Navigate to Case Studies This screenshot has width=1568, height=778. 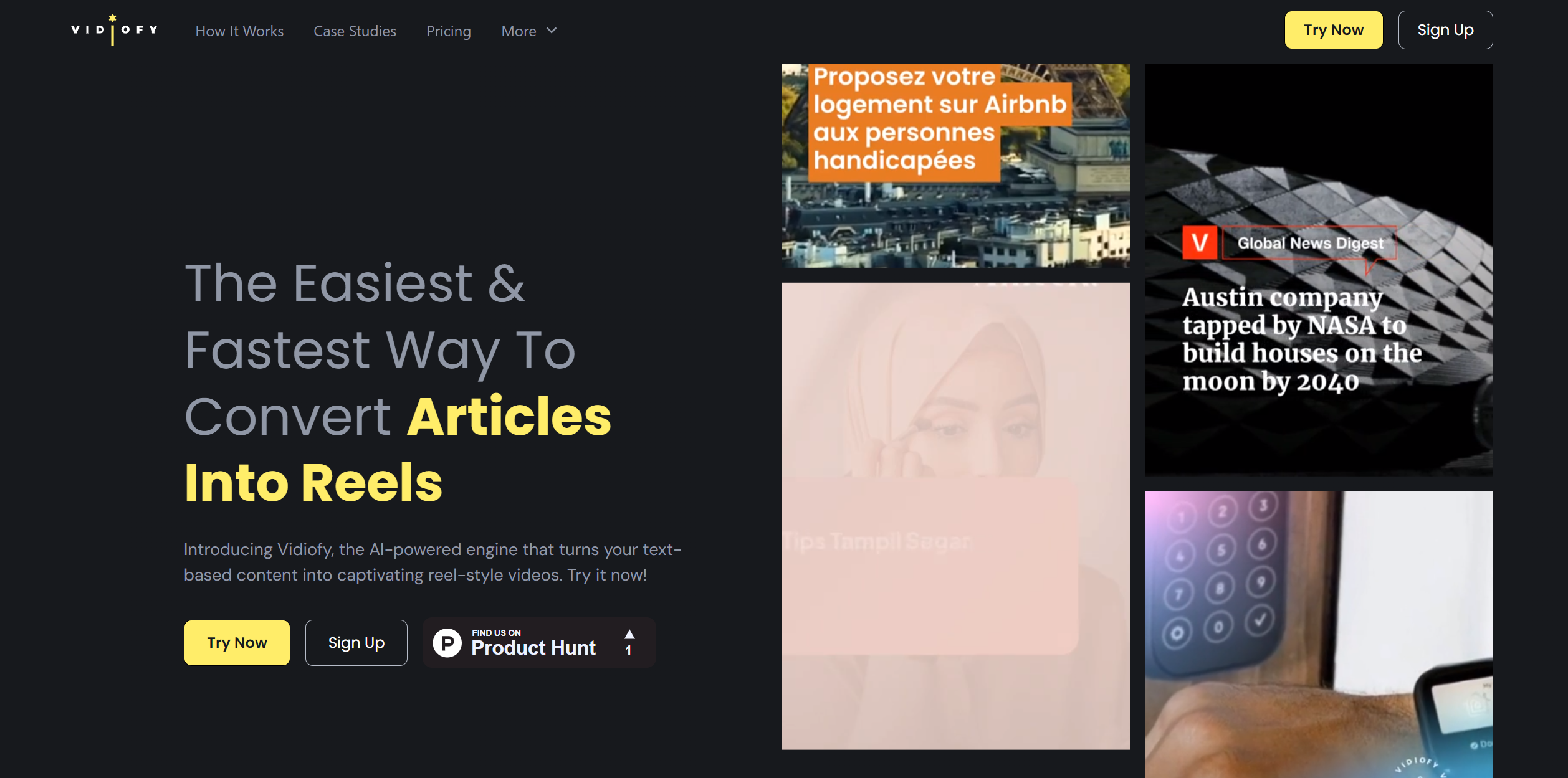354,31
